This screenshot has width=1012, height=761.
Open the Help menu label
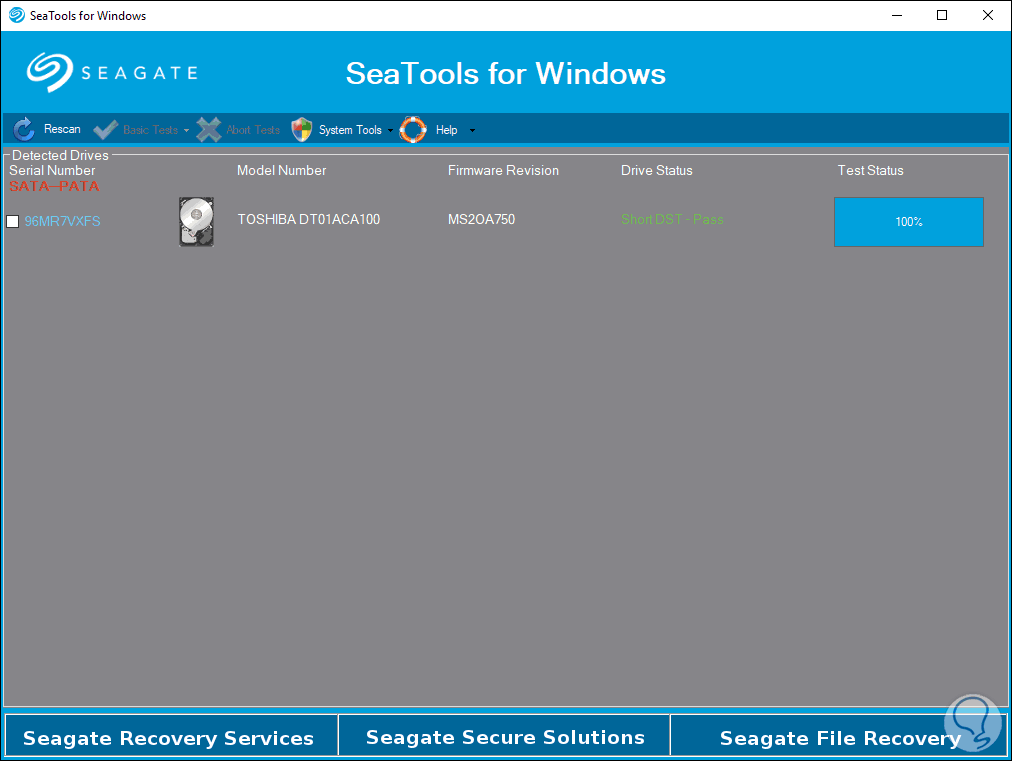[447, 130]
